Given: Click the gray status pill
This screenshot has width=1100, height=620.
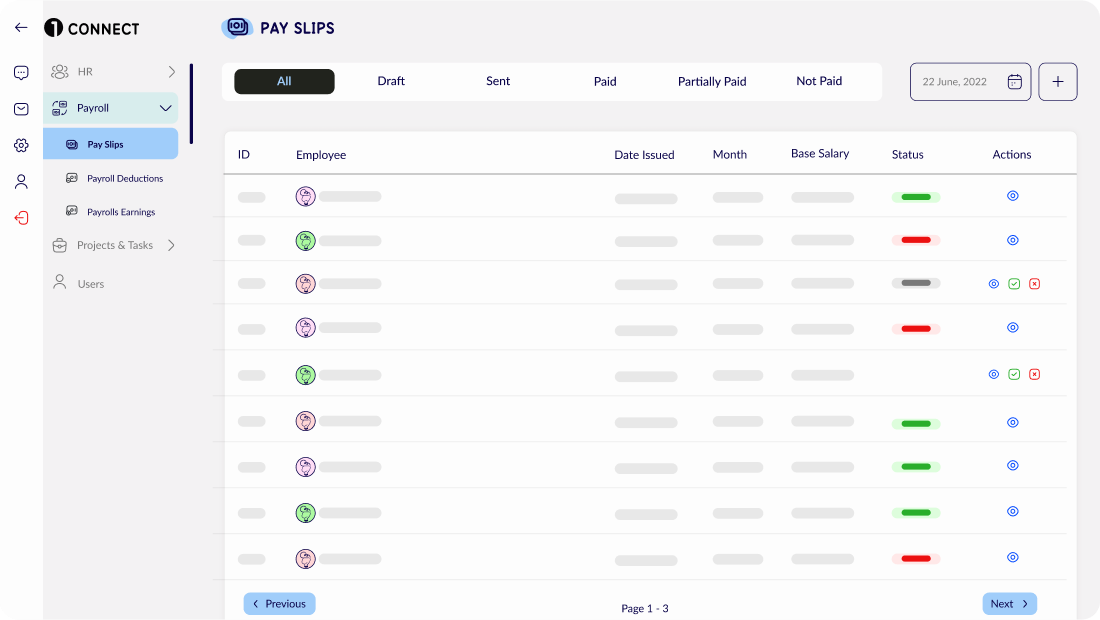Looking at the screenshot, I should pos(915,283).
